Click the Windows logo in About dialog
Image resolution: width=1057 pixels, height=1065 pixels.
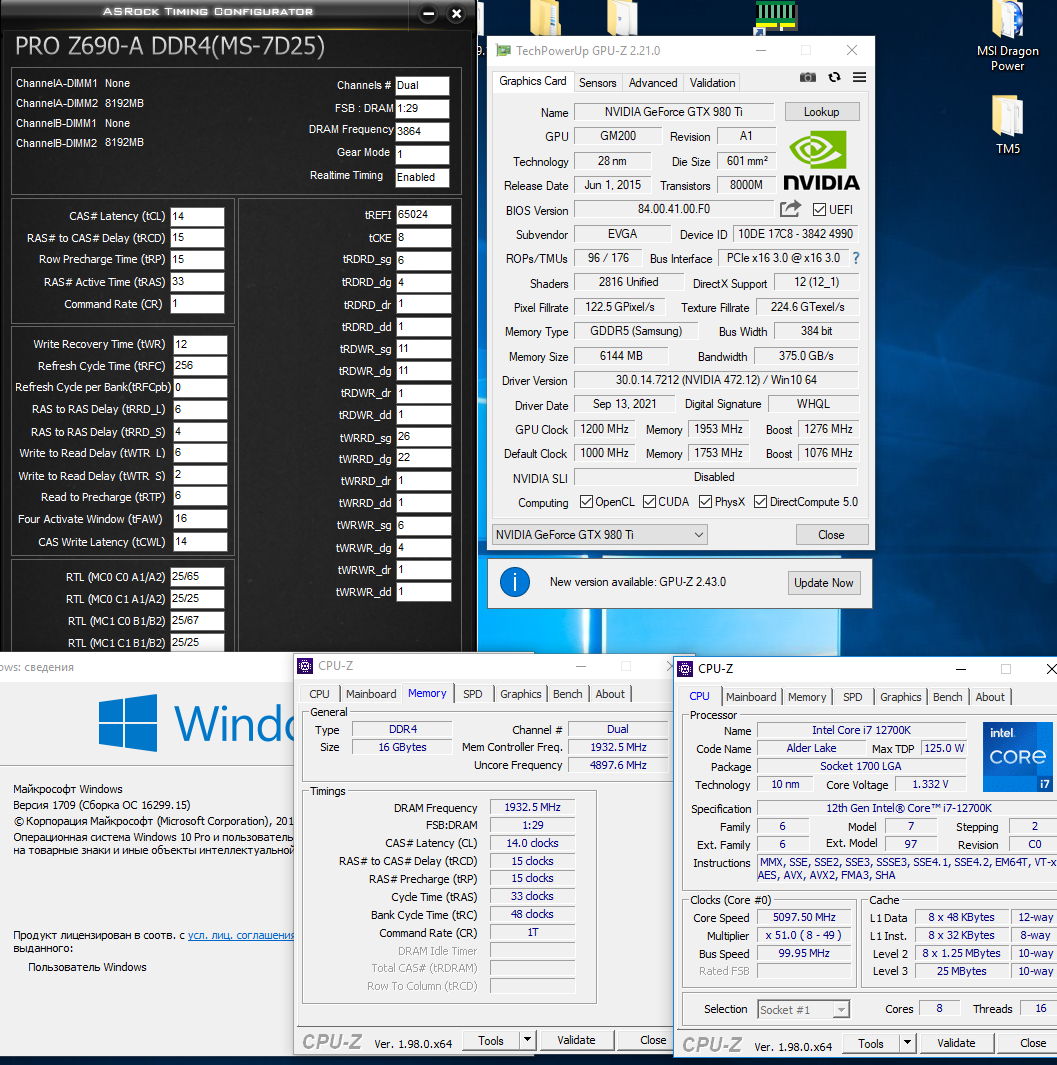(x=128, y=723)
